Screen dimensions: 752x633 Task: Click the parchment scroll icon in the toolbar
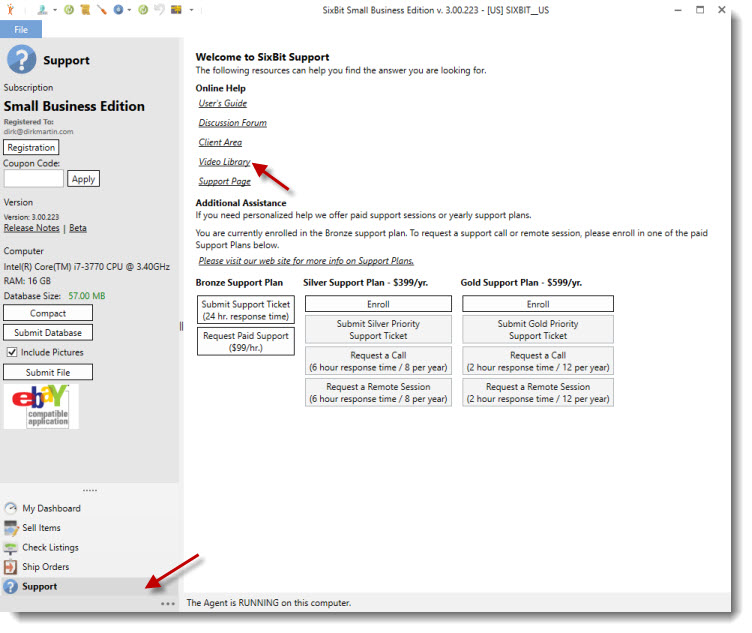point(85,10)
